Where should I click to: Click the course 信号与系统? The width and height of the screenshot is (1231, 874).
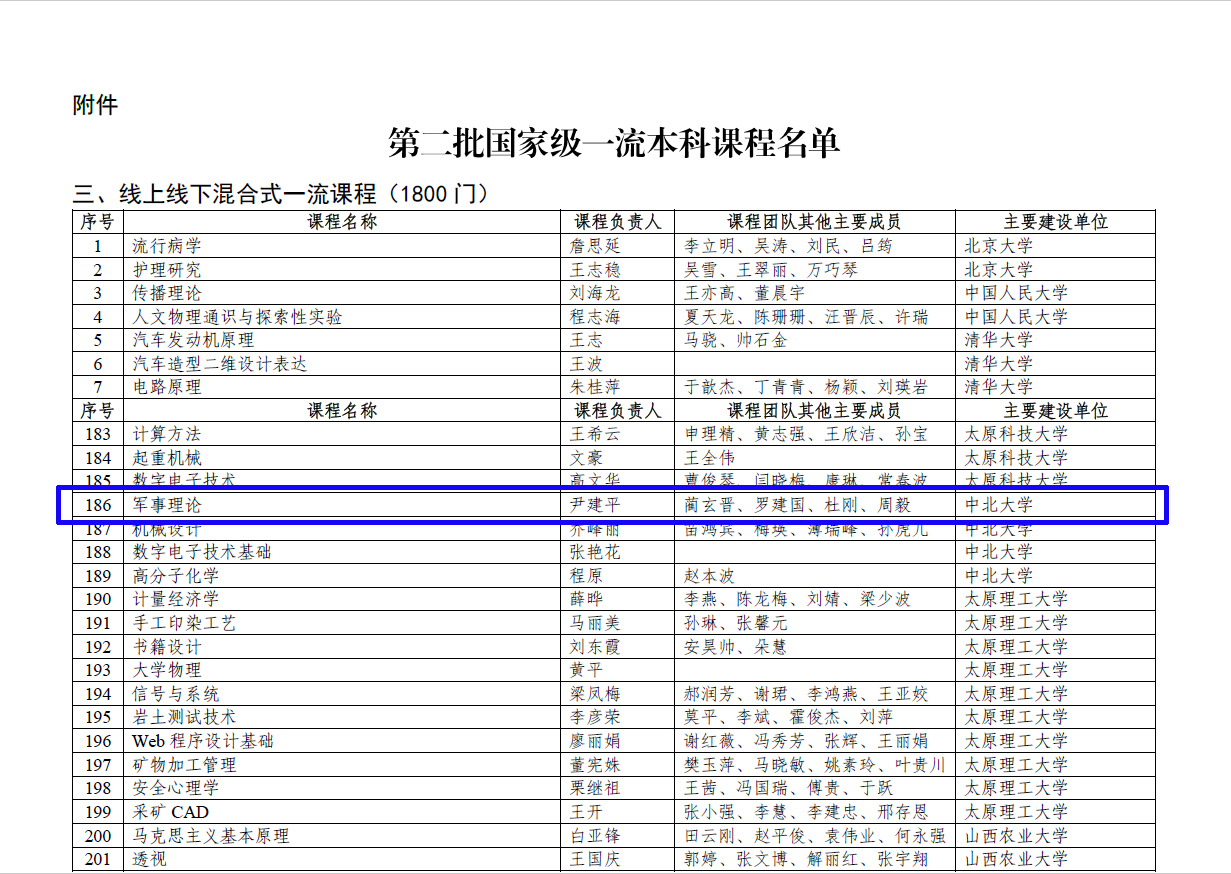pos(176,694)
